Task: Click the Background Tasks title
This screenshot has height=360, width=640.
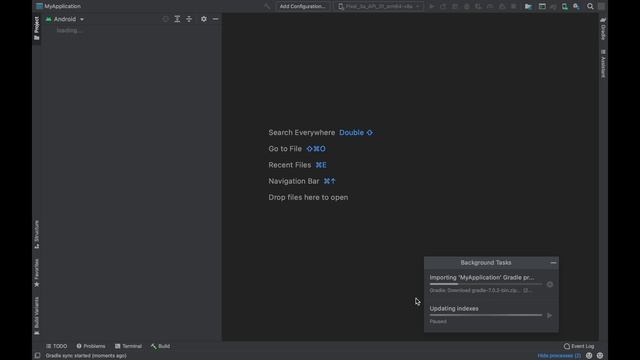Action: [486, 263]
